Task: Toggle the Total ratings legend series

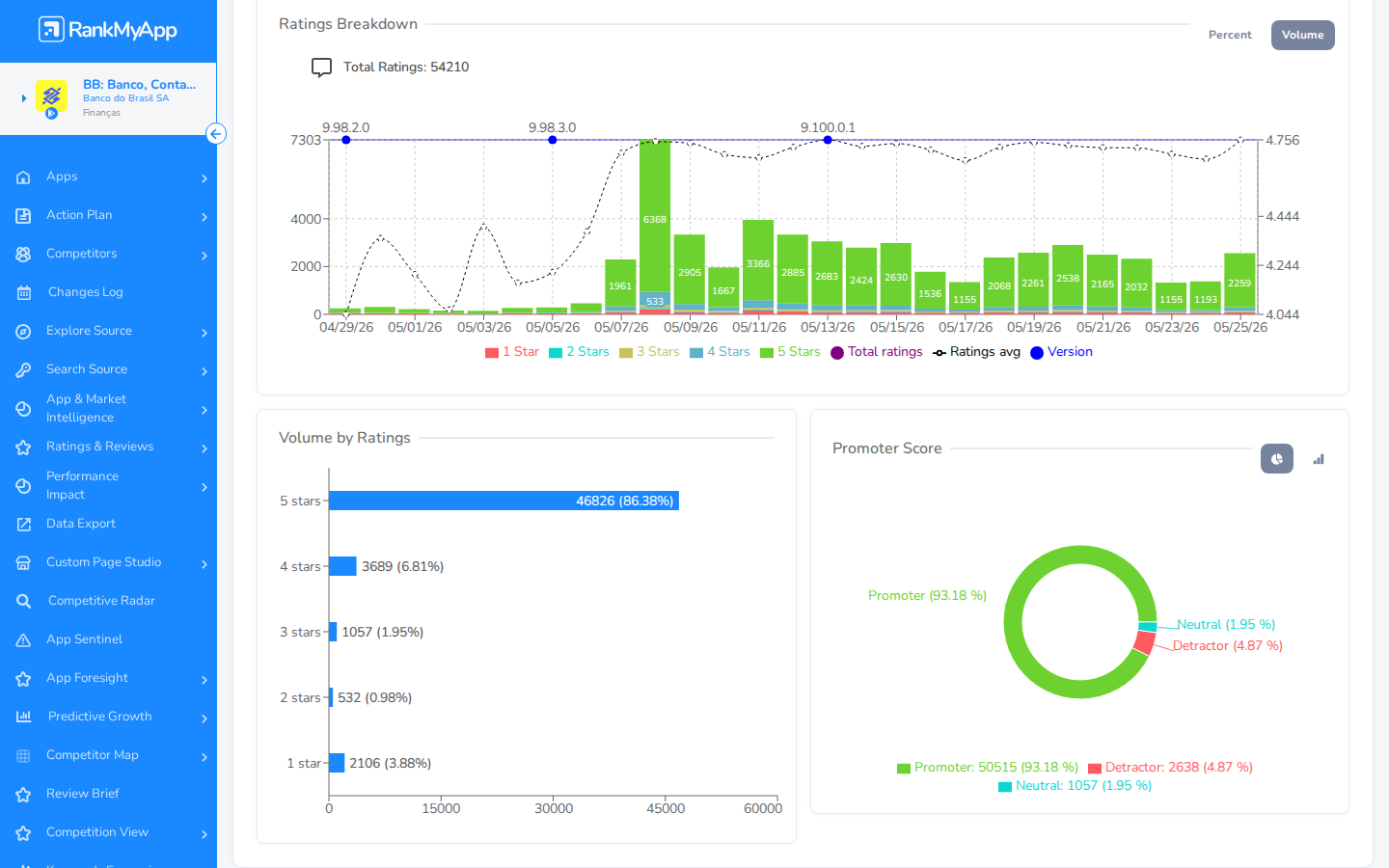Action: (877, 352)
